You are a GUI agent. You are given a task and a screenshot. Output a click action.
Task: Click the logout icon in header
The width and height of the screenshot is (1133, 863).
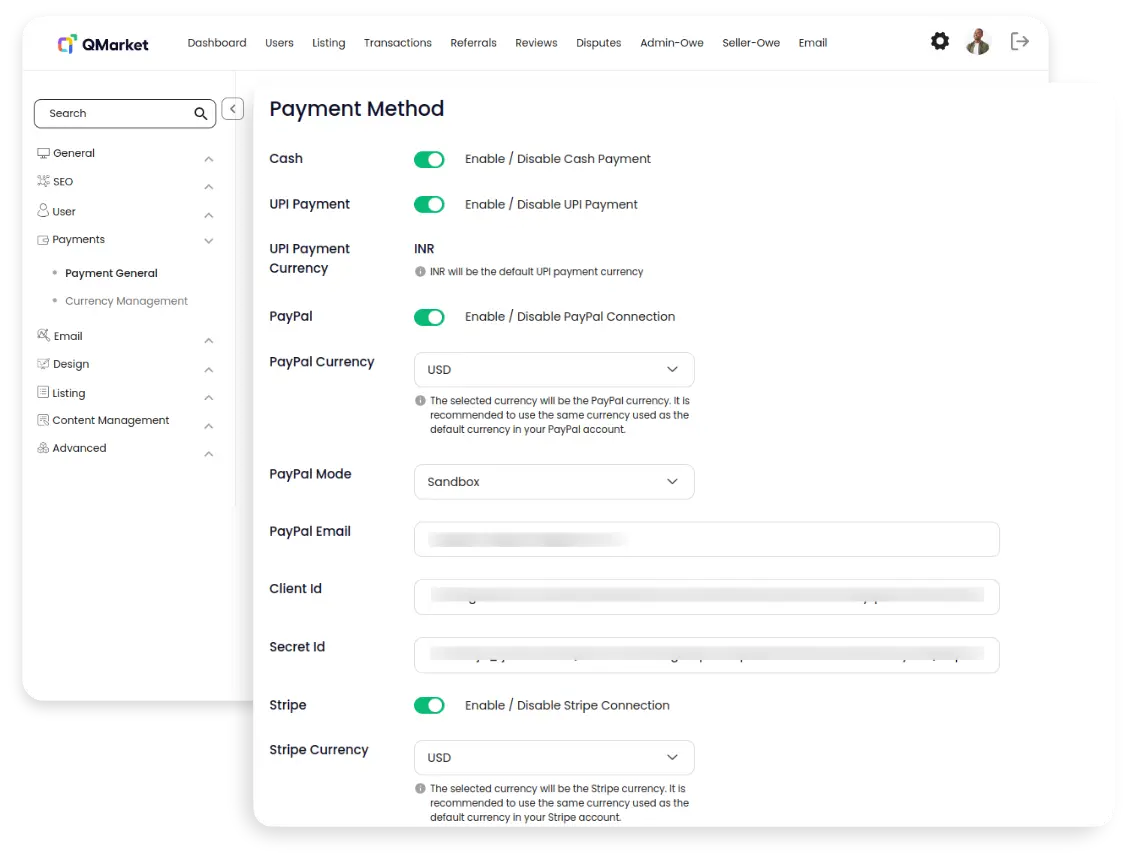1019,42
